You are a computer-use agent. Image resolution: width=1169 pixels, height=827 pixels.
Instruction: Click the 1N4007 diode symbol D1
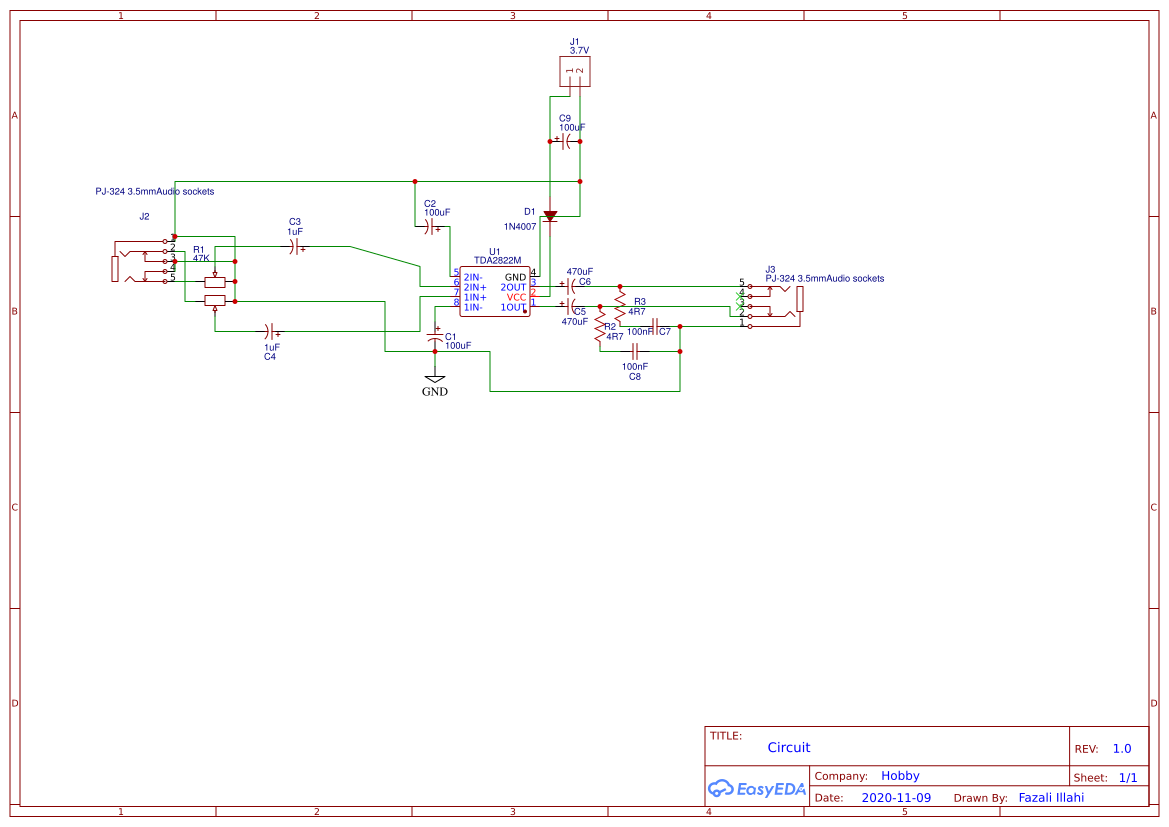(549, 215)
